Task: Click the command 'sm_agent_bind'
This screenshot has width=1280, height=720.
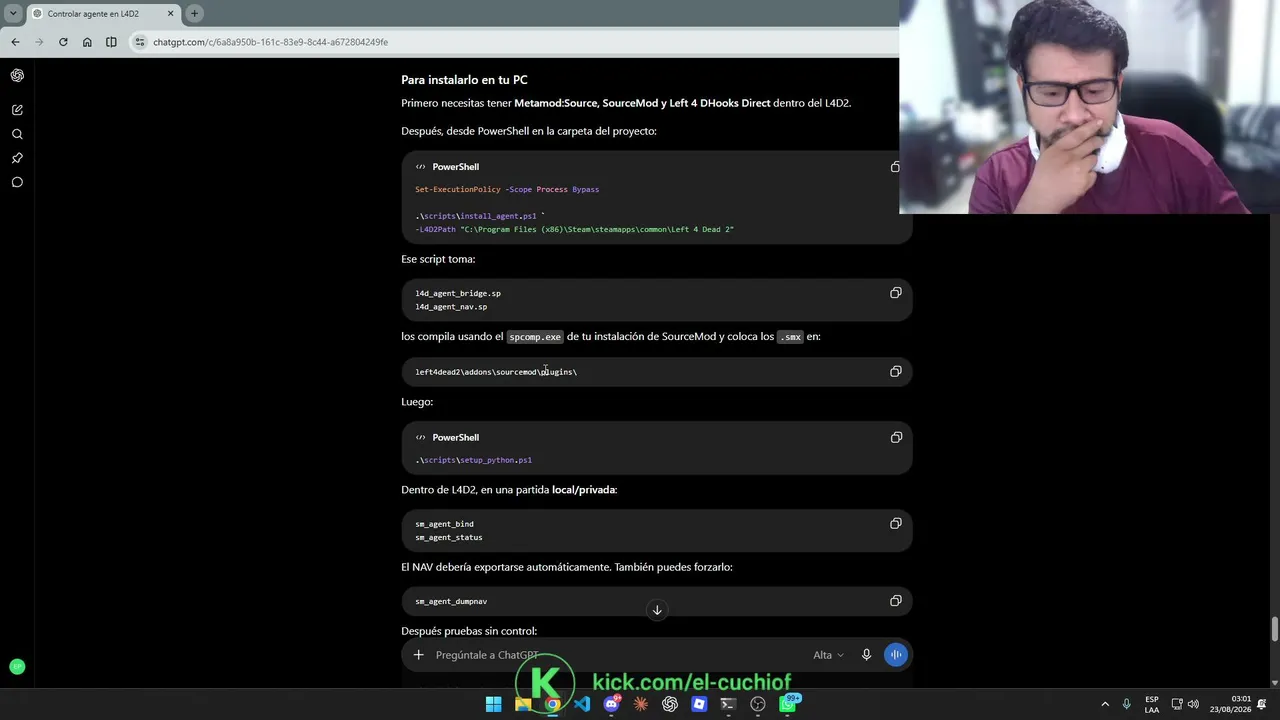Action: [x=444, y=524]
